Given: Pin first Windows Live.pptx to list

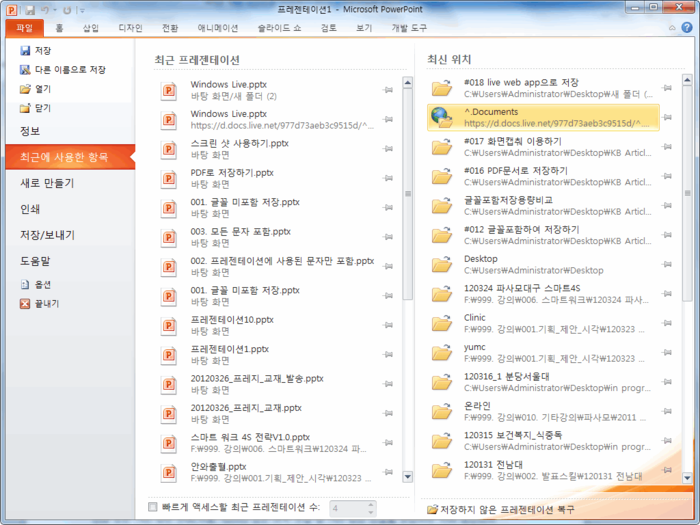Looking at the screenshot, I should click(388, 90).
